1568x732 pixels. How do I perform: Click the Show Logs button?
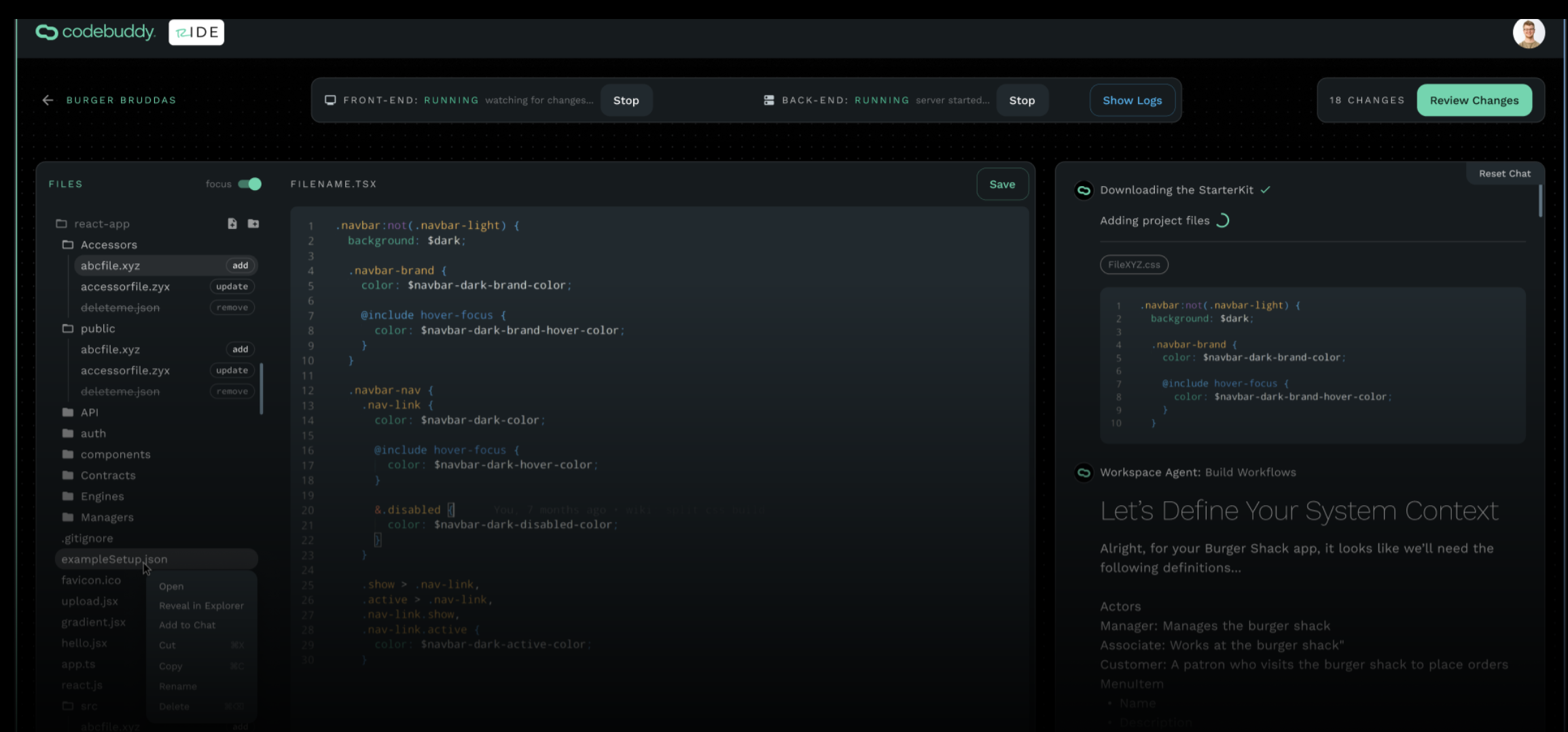point(1132,100)
